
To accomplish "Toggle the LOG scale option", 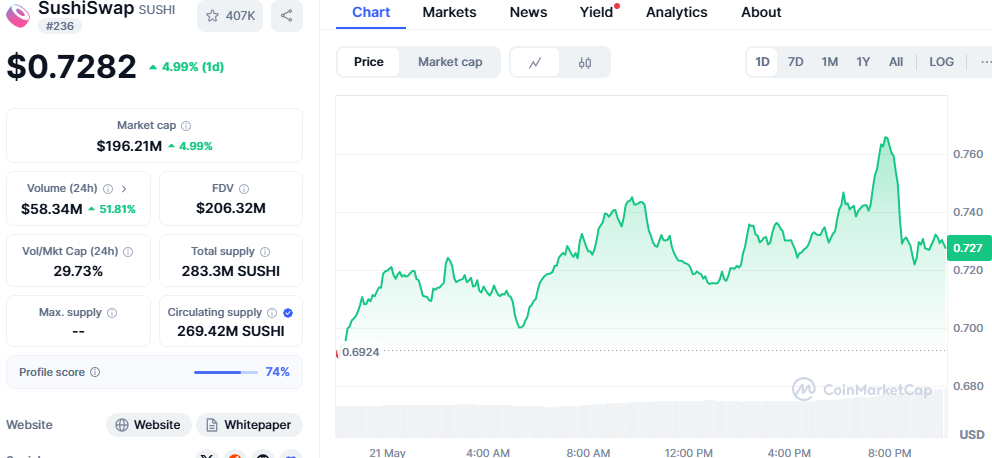I will (x=941, y=62).
